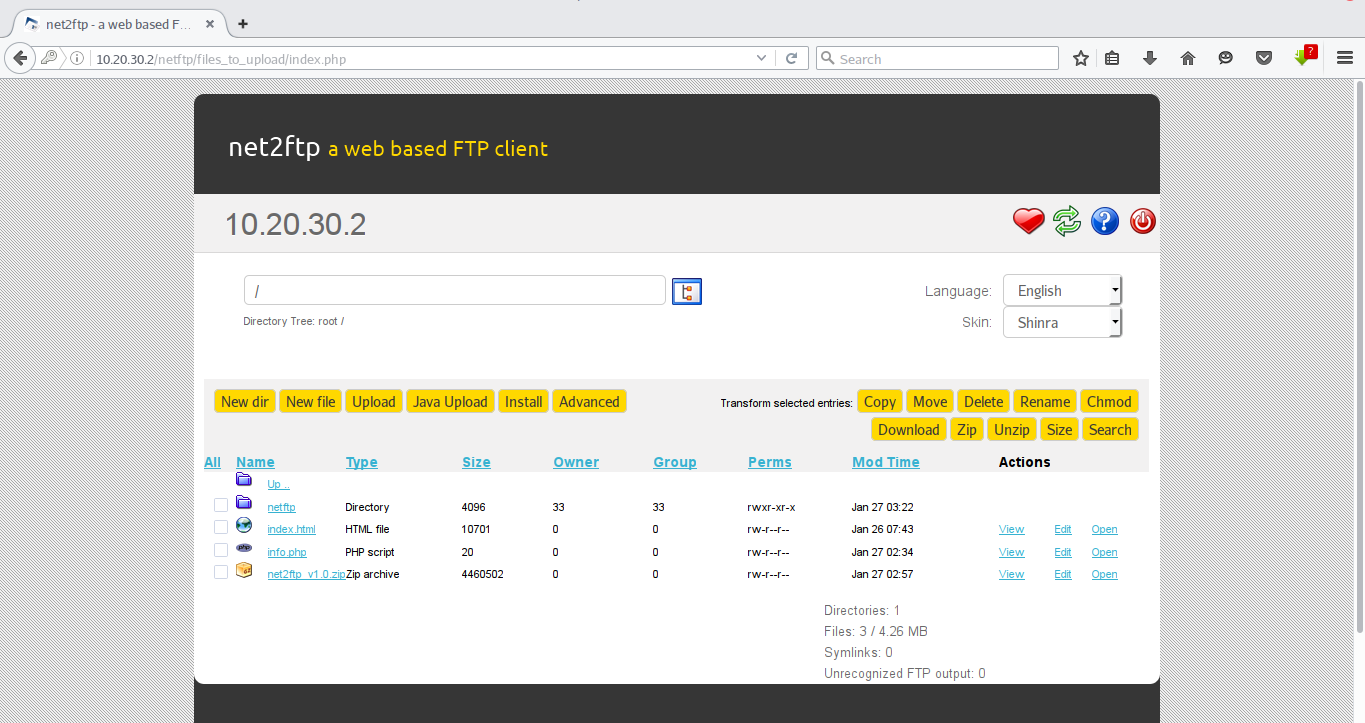Select the checkbox for net2ftp_v1.0.zip

pos(220,571)
